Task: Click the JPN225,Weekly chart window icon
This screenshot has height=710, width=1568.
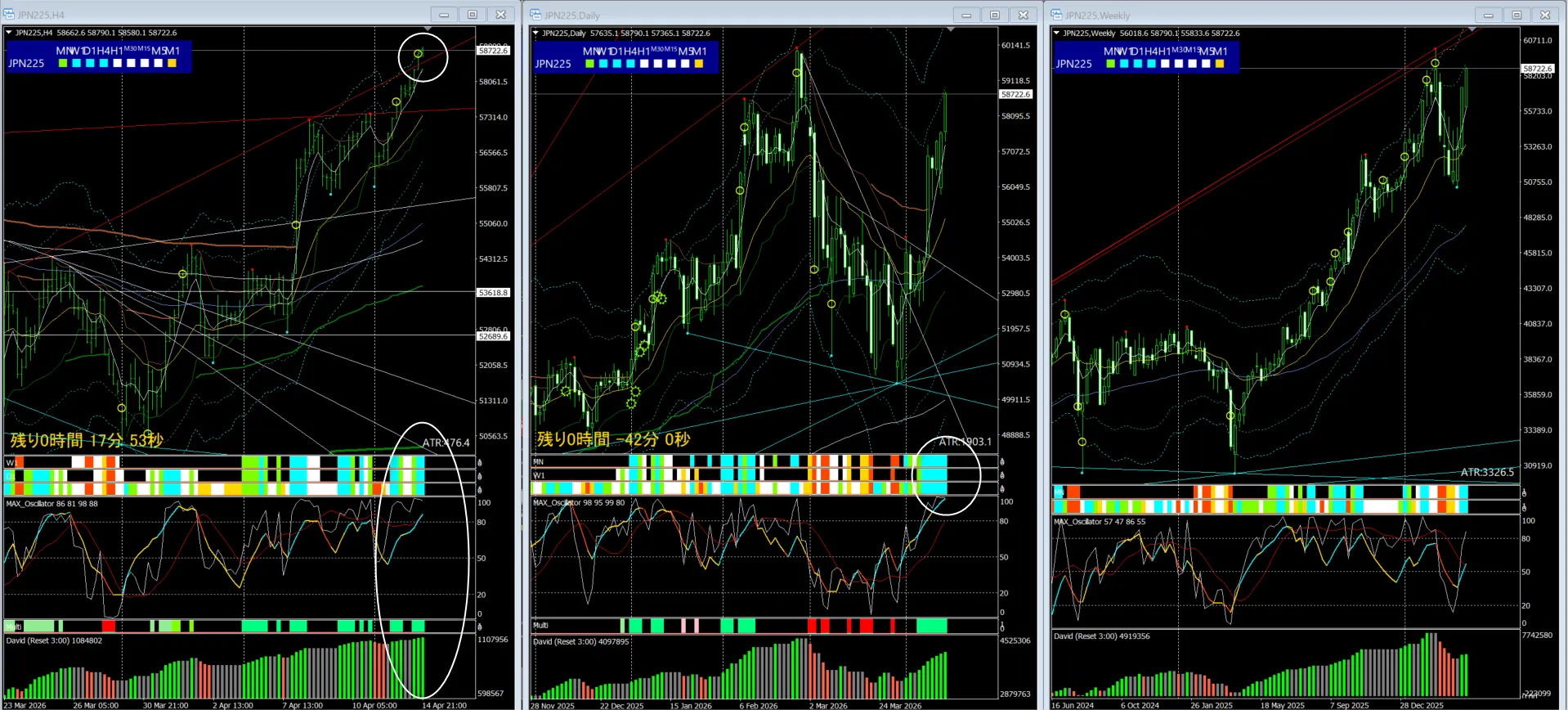Action: tap(1056, 15)
